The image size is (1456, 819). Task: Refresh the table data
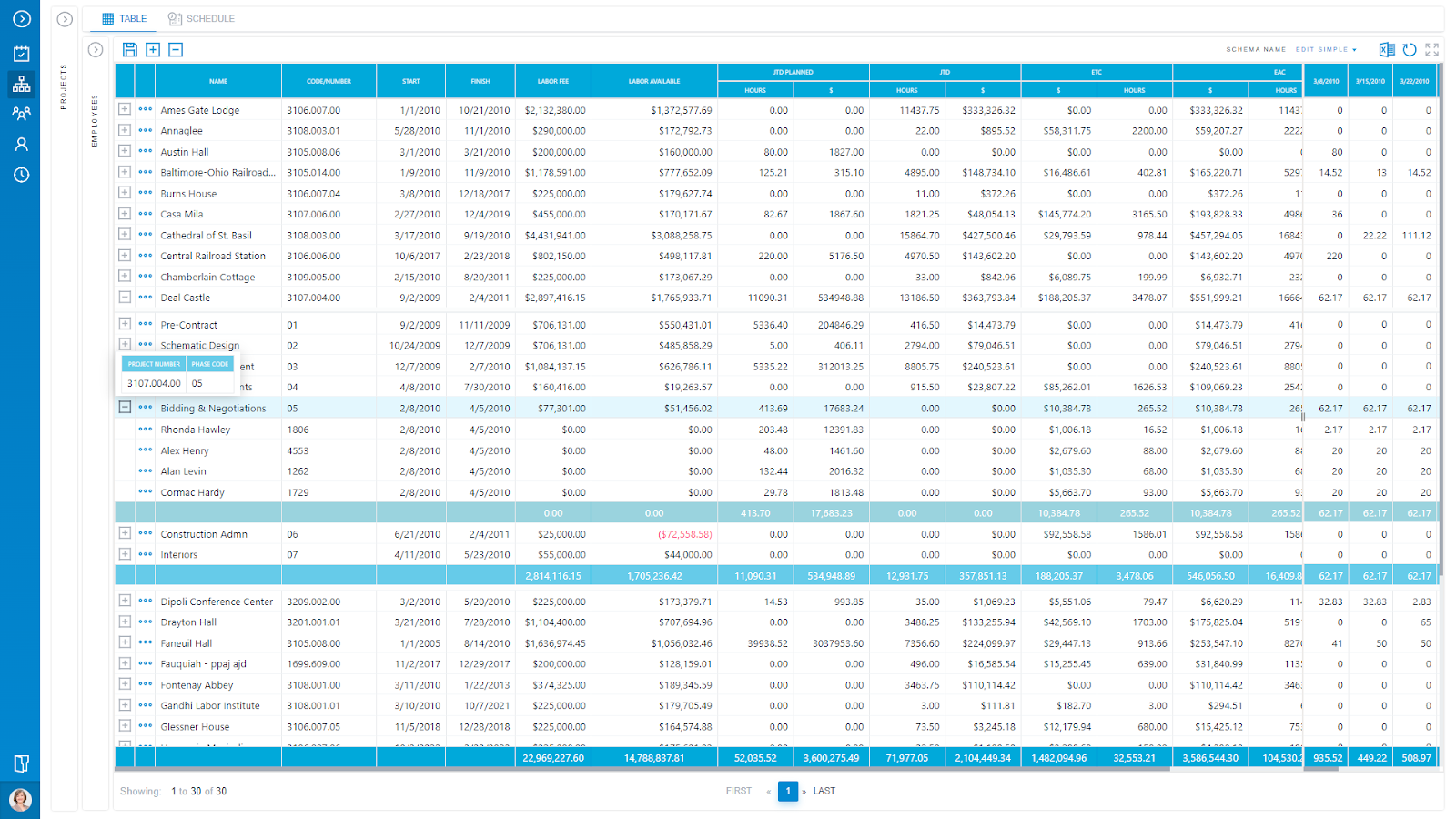[1410, 49]
